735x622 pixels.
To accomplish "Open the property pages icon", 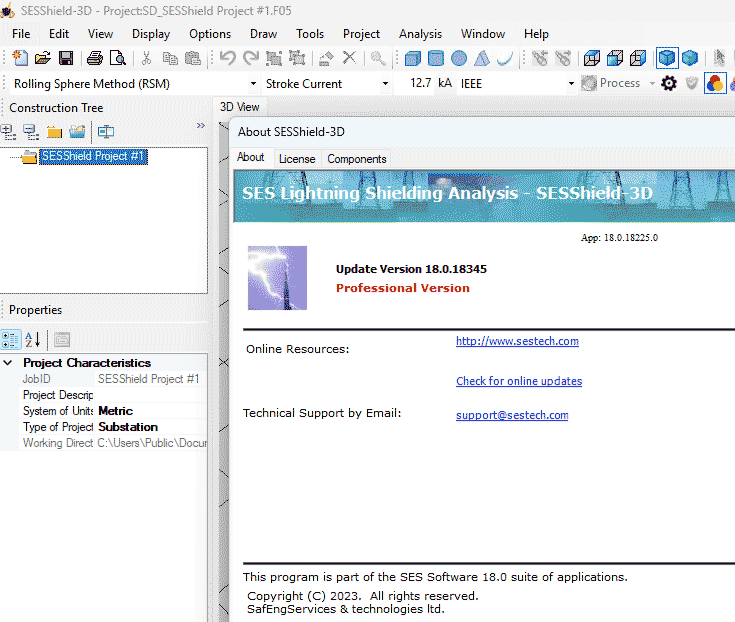I will 62,340.
